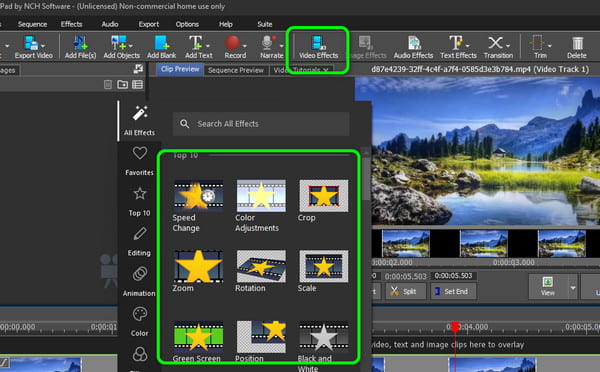Click the View button

coord(548,286)
